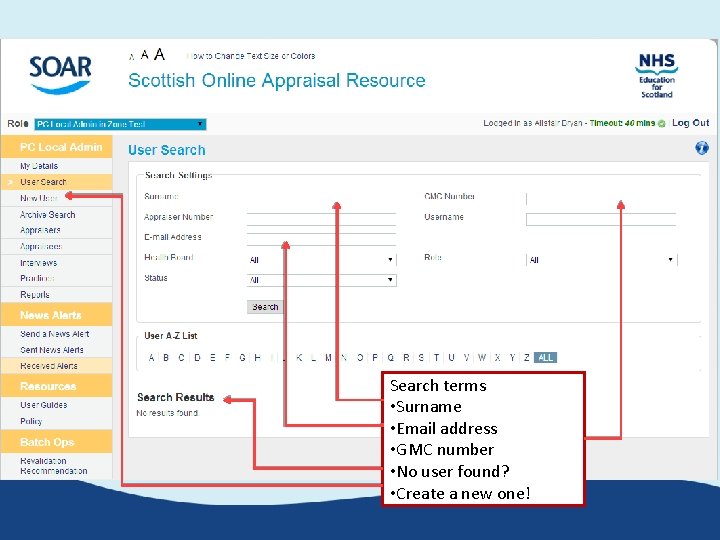Click the SOAR logo

pos(60,75)
